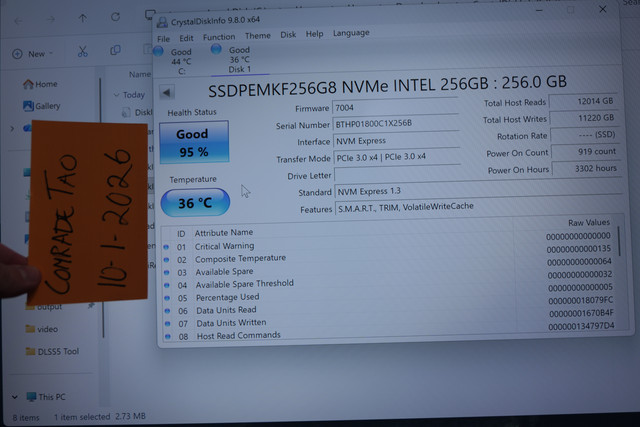Collapse the Today group in file list
Image resolution: width=640 pixels, height=427 pixels.
(116, 95)
